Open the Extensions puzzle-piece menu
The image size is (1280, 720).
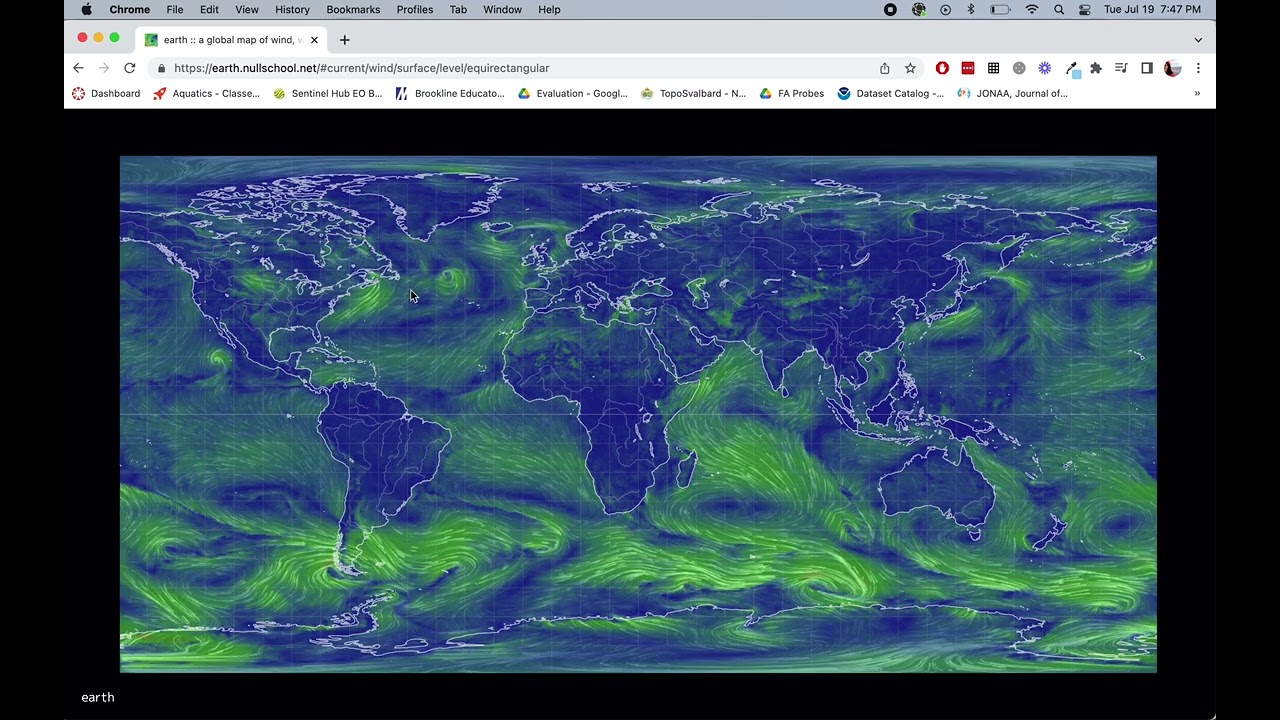(1096, 68)
